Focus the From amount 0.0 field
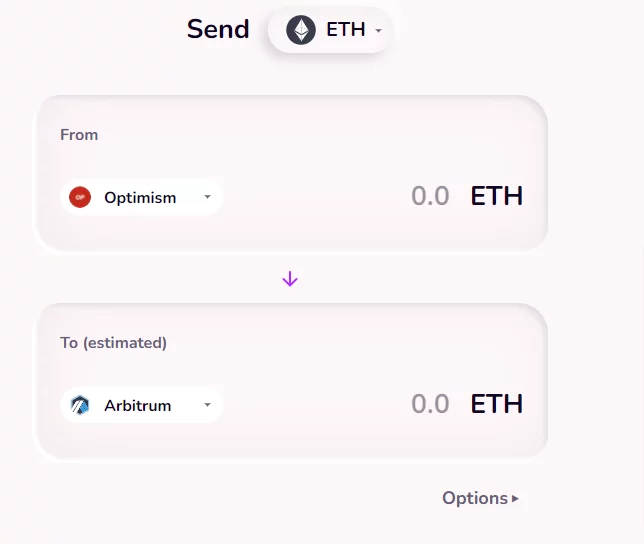 430,196
